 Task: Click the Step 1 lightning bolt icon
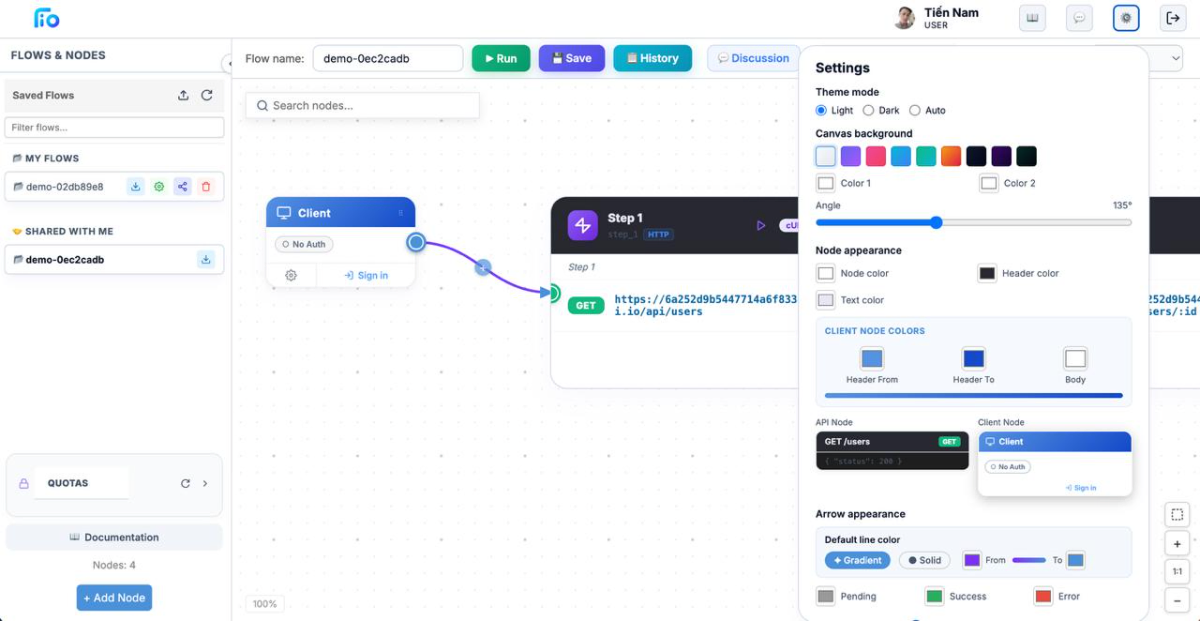click(x=583, y=225)
